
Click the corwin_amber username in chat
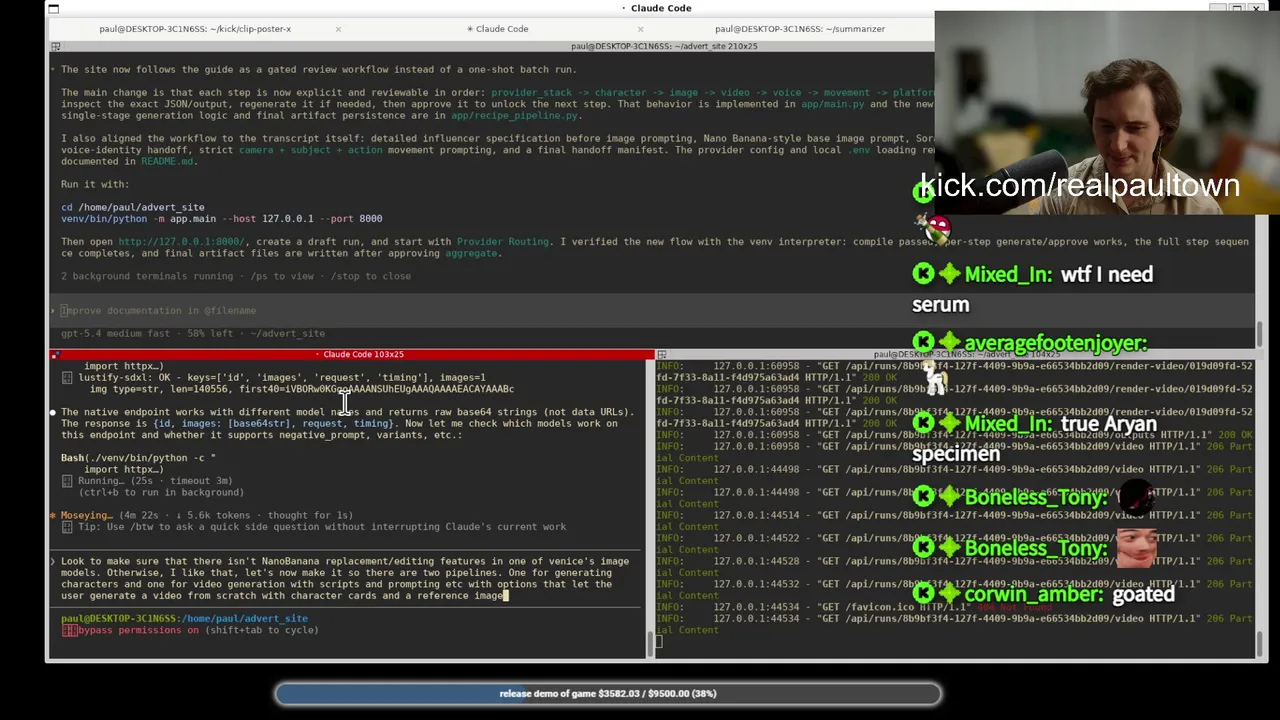pyautogui.click(x=1031, y=595)
